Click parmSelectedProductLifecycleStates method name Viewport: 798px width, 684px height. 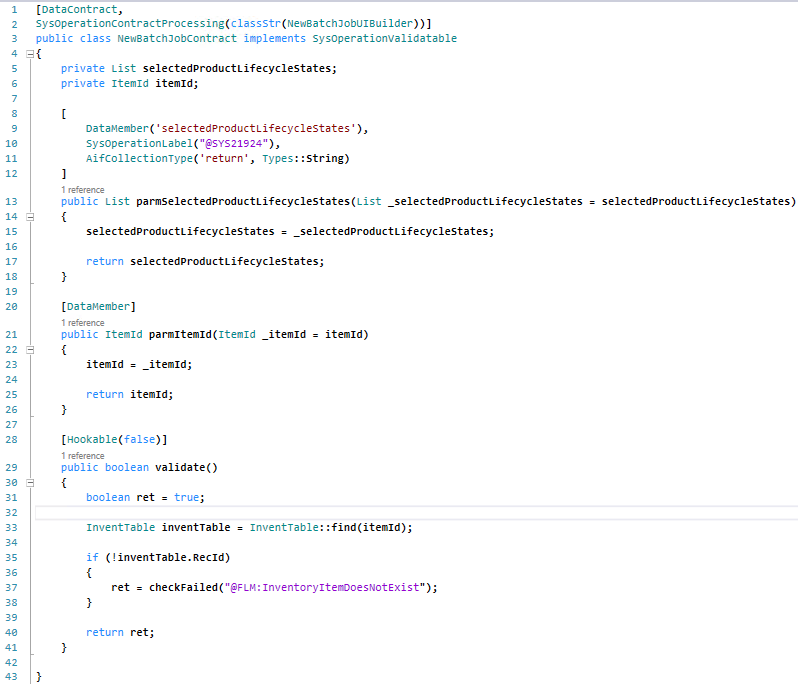pyautogui.click(x=243, y=202)
